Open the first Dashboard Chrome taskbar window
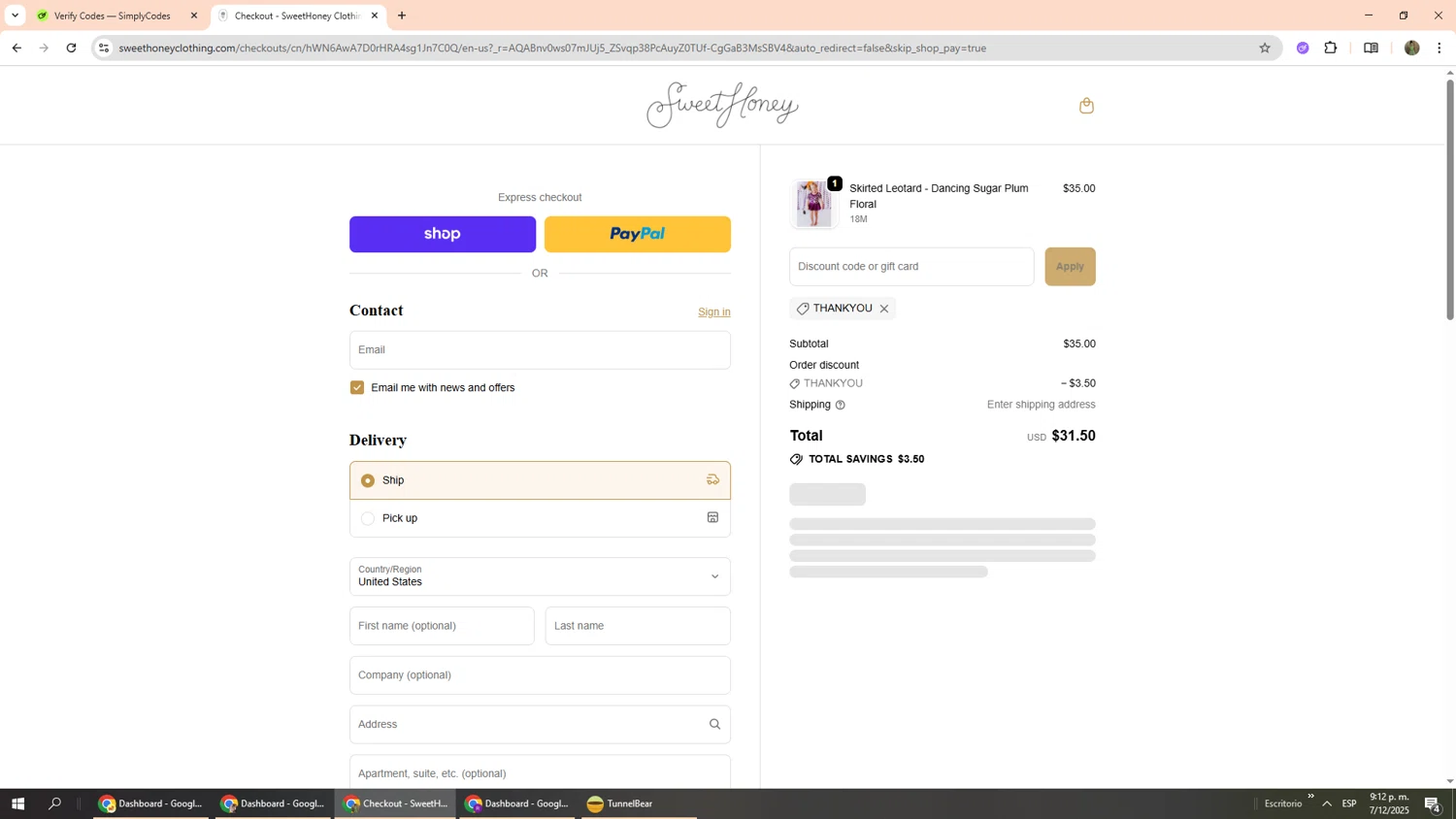The height and width of the screenshot is (819, 1456). tap(150, 803)
